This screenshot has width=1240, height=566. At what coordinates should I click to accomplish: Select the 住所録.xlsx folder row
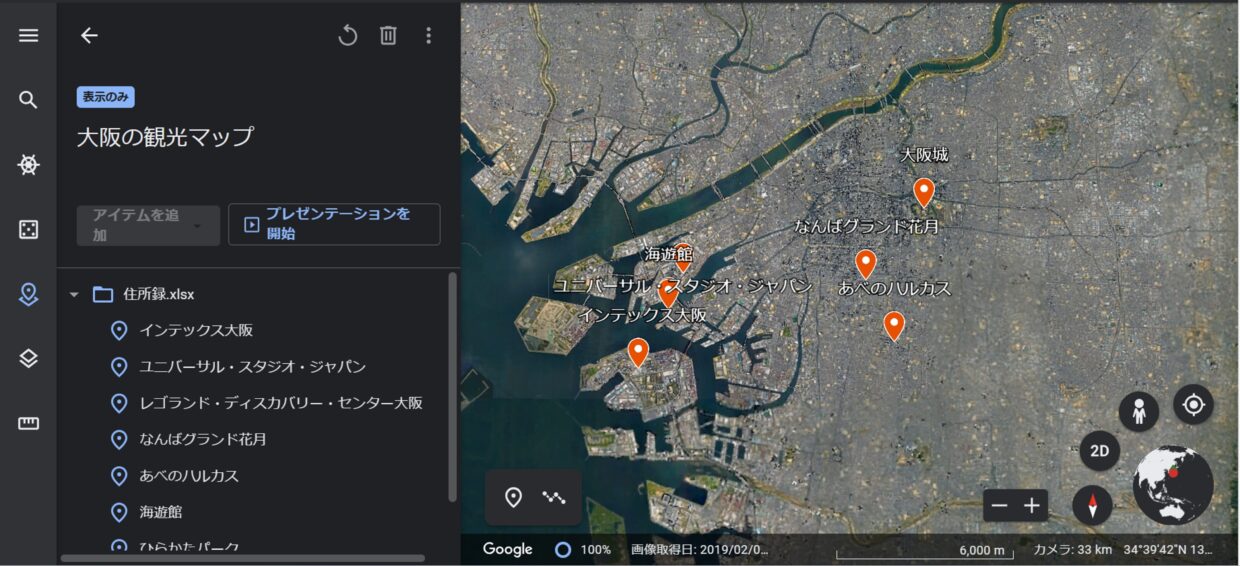pos(255,295)
